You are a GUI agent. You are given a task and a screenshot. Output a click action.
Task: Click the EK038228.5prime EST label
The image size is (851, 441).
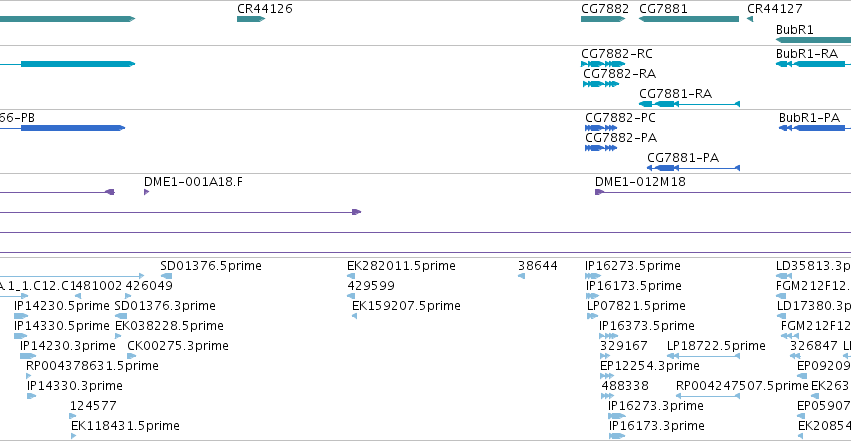[169, 326]
